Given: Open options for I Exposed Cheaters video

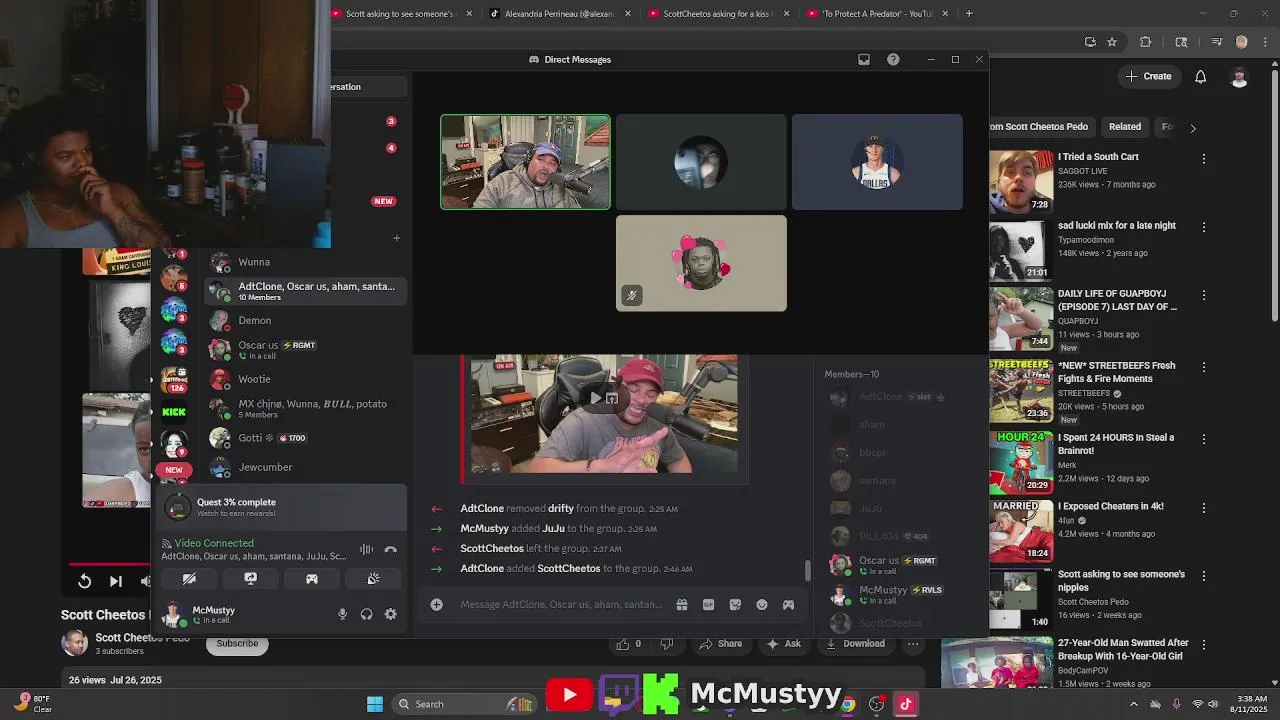Looking at the screenshot, I should (x=1203, y=508).
